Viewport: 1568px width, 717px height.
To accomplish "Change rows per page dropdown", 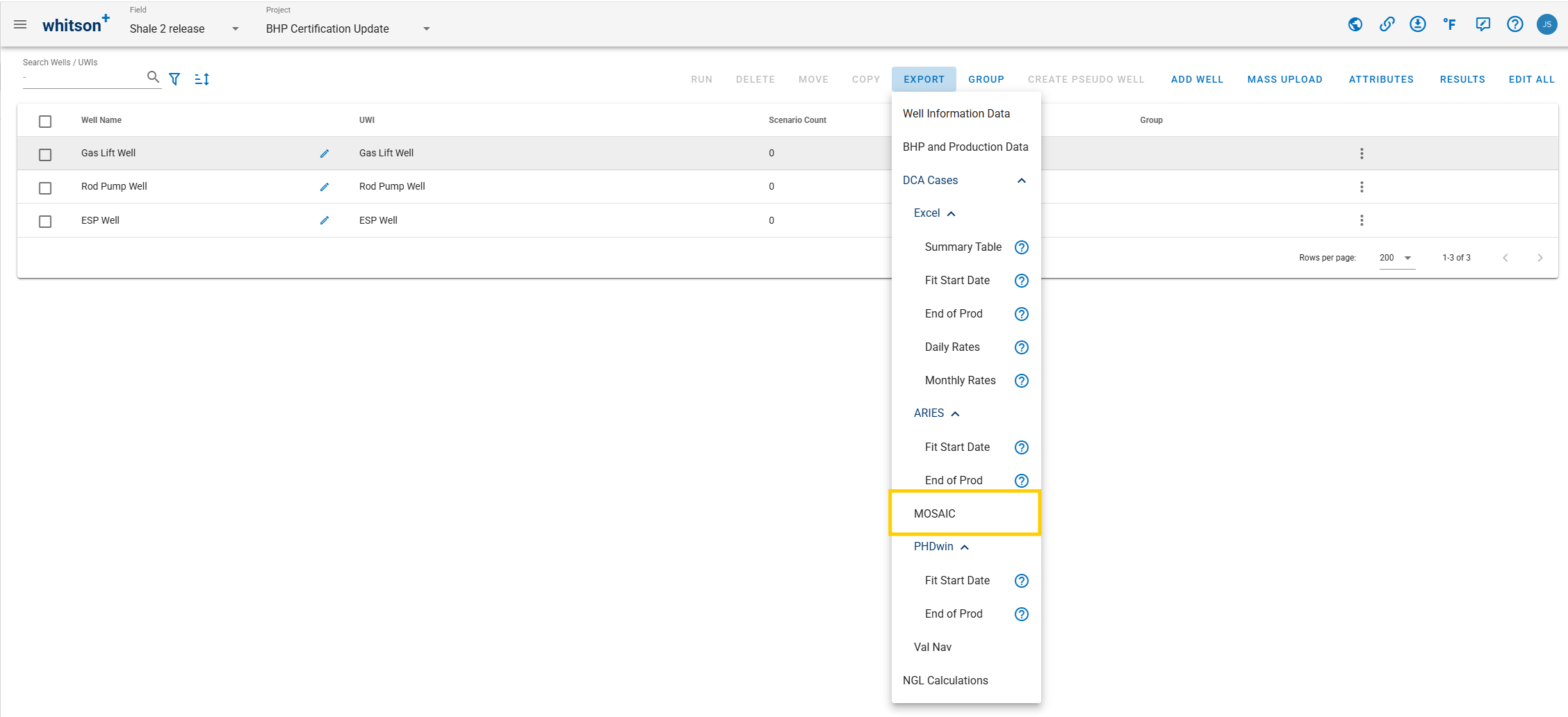I will [x=1396, y=258].
